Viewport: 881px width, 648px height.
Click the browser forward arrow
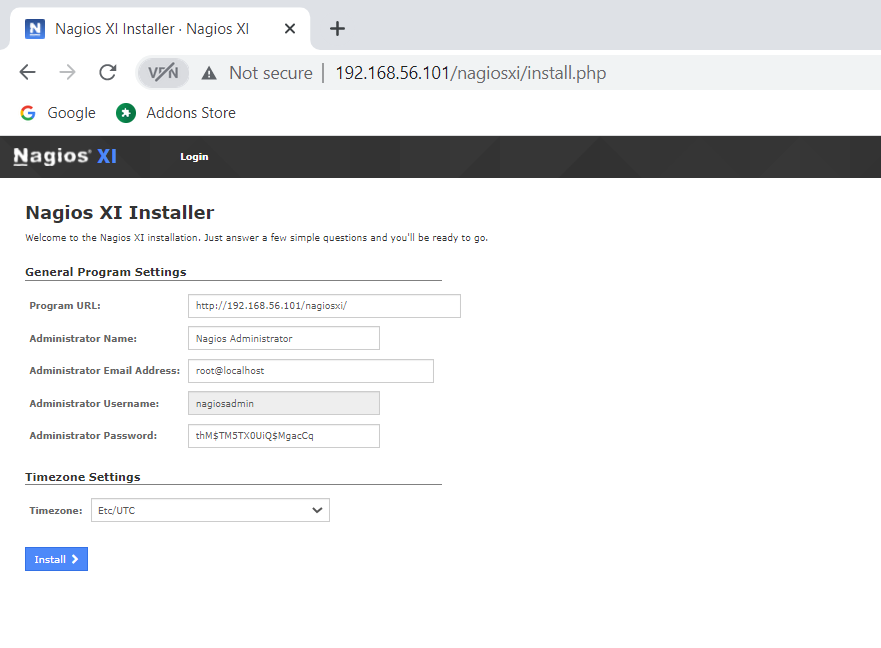pos(67,72)
